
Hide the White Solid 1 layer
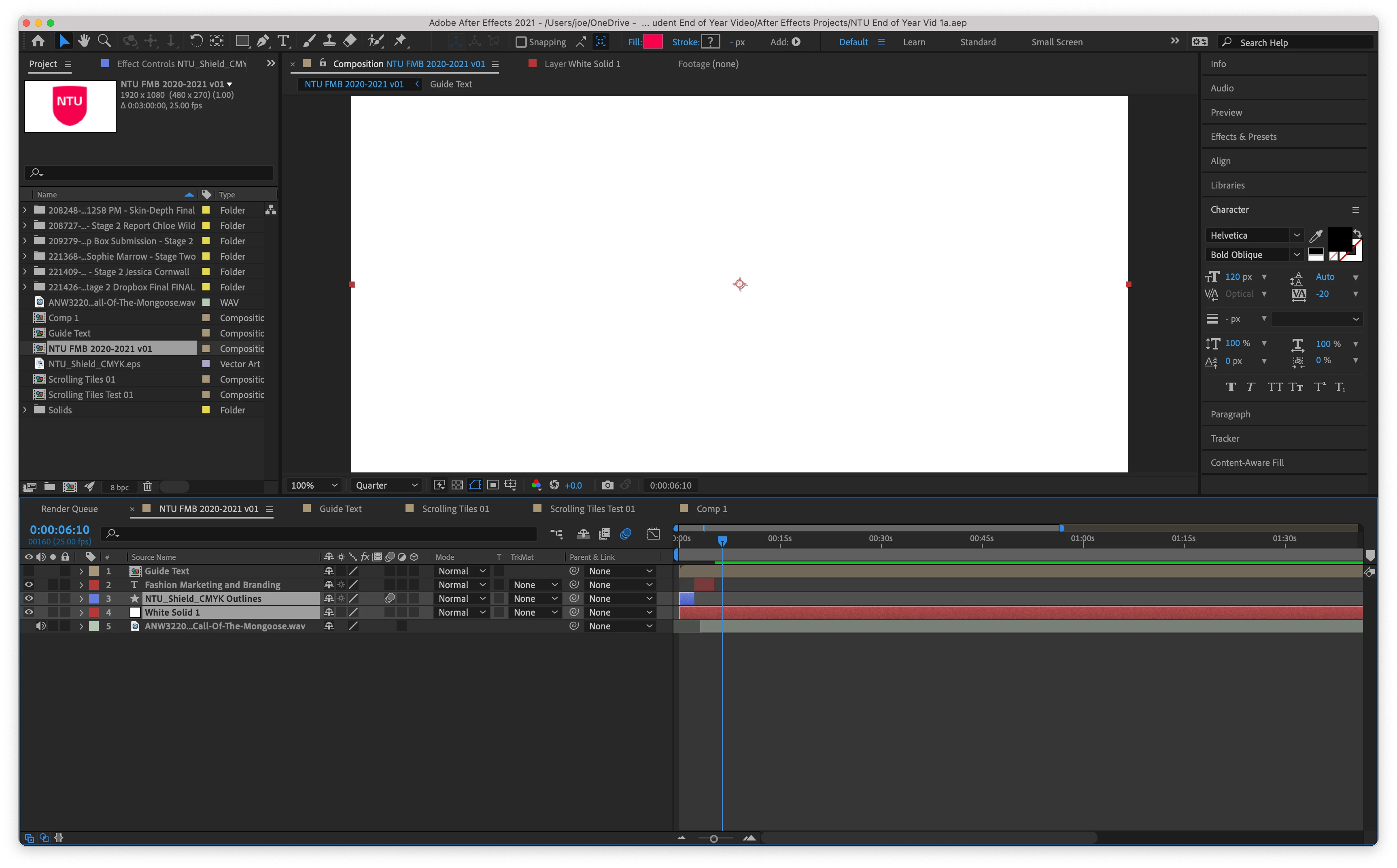point(29,612)
